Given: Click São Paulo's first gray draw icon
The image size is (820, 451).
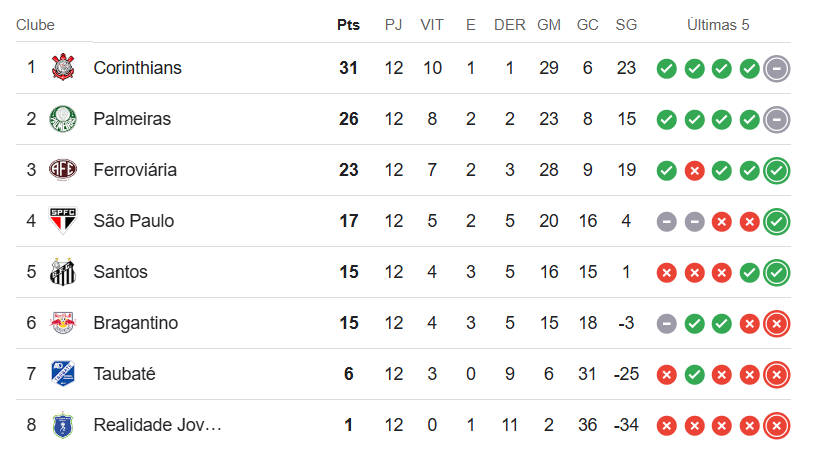Looking at the screenshot, I should (x=666, y=221).
